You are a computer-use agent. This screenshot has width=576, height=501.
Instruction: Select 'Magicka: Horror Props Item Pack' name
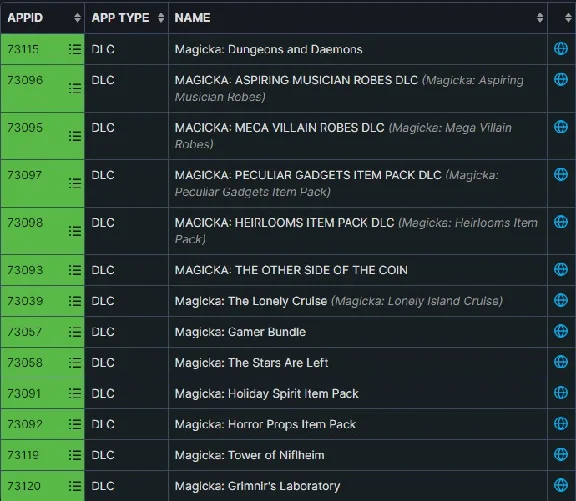(265, 424)
